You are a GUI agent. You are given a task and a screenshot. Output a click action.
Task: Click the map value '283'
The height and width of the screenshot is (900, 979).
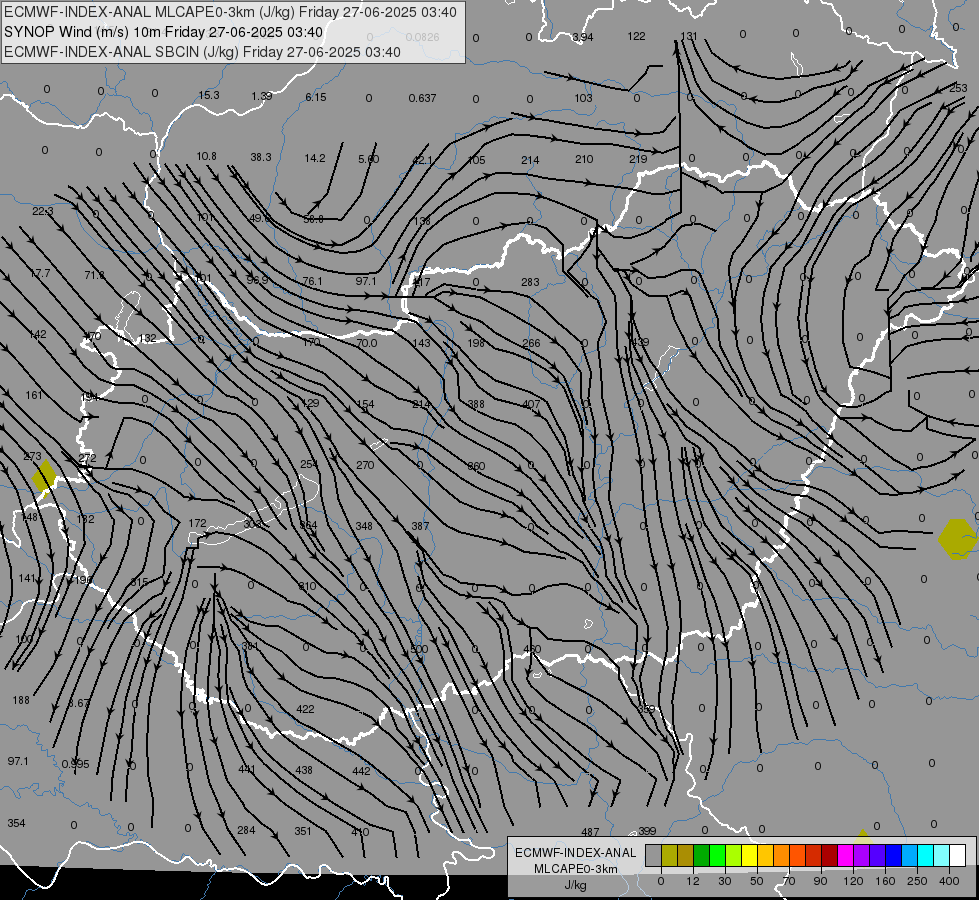pyautogui.click(x=530, y=282)
